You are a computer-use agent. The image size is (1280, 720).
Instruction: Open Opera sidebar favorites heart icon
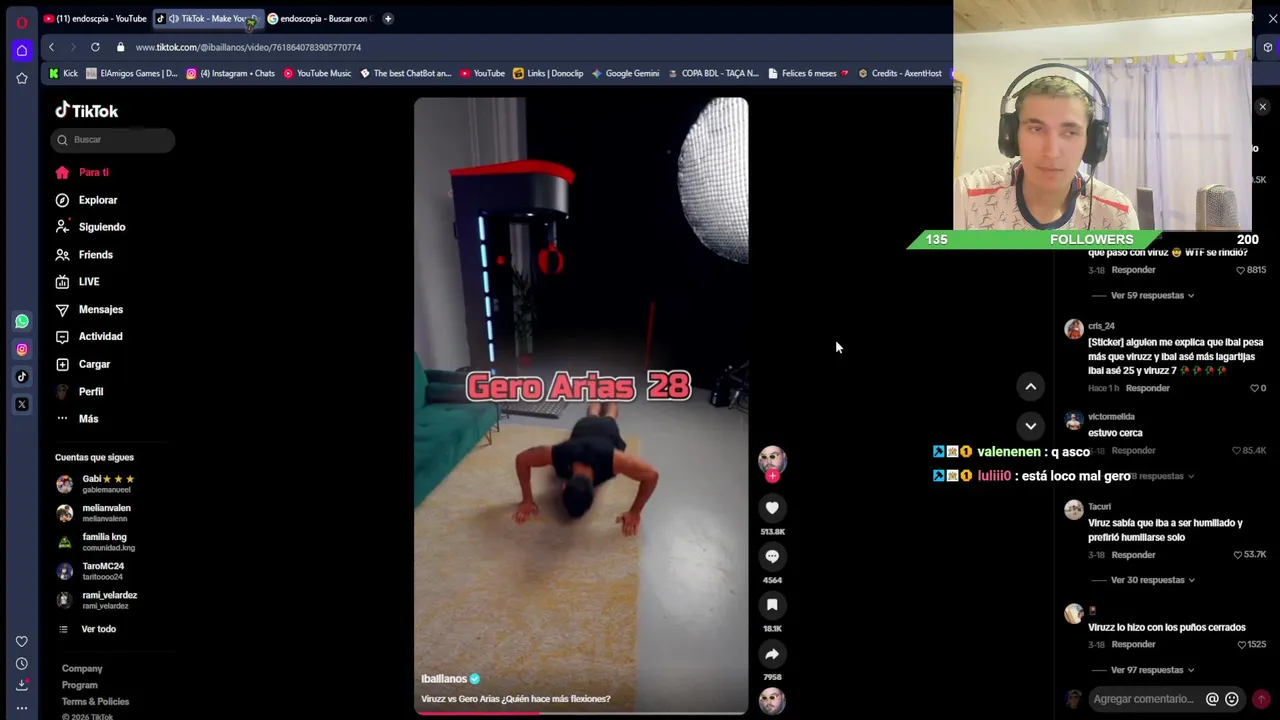click(22, 641)
